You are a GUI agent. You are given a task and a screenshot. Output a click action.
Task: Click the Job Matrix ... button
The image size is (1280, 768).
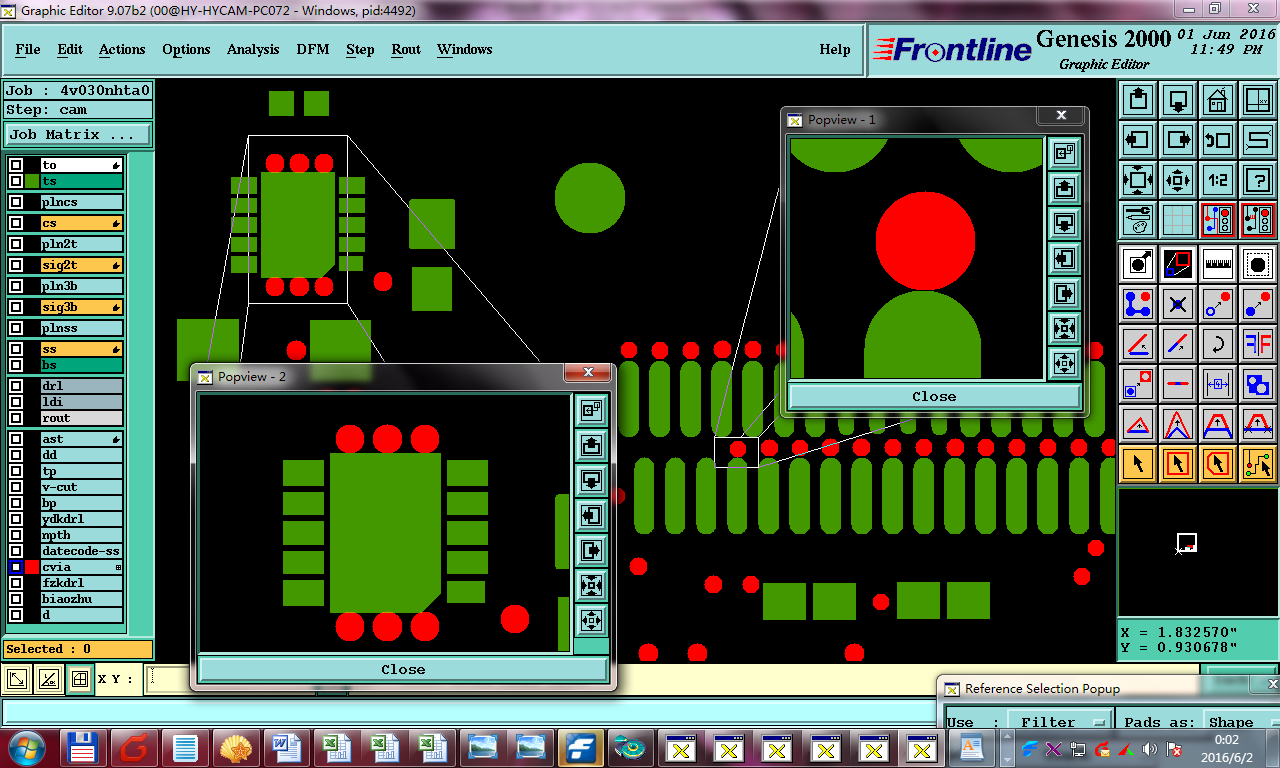(78, 134)
